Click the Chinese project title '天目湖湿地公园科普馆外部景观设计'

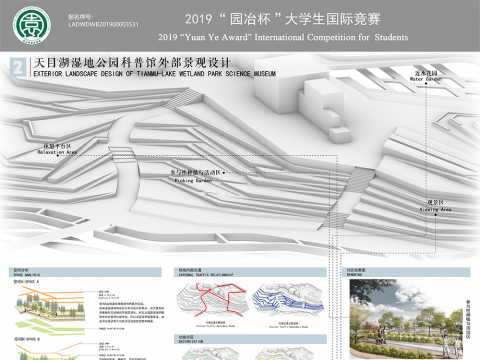coord(132,62)
